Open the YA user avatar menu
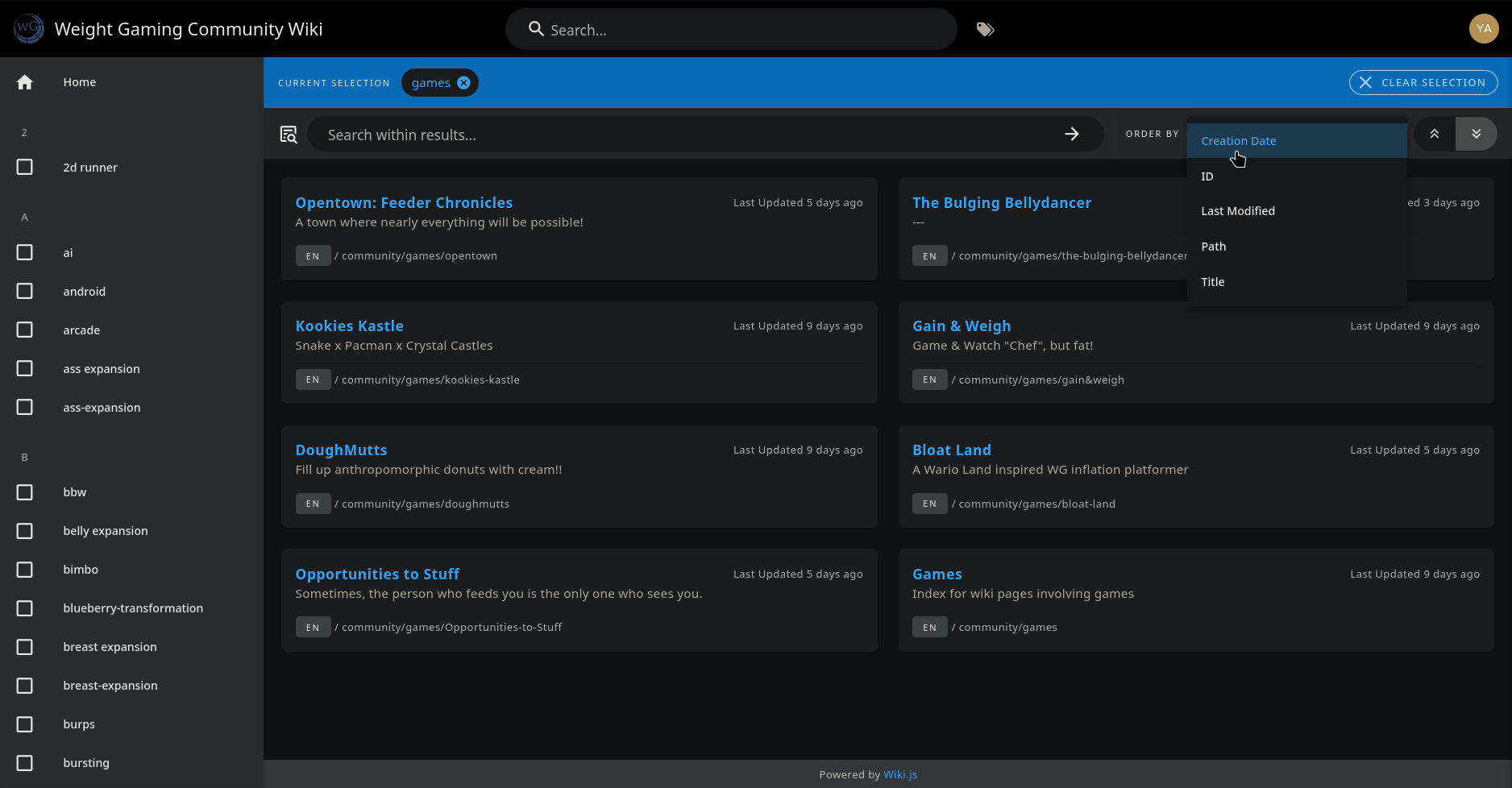The image size is (1512, 788). 1483,29
